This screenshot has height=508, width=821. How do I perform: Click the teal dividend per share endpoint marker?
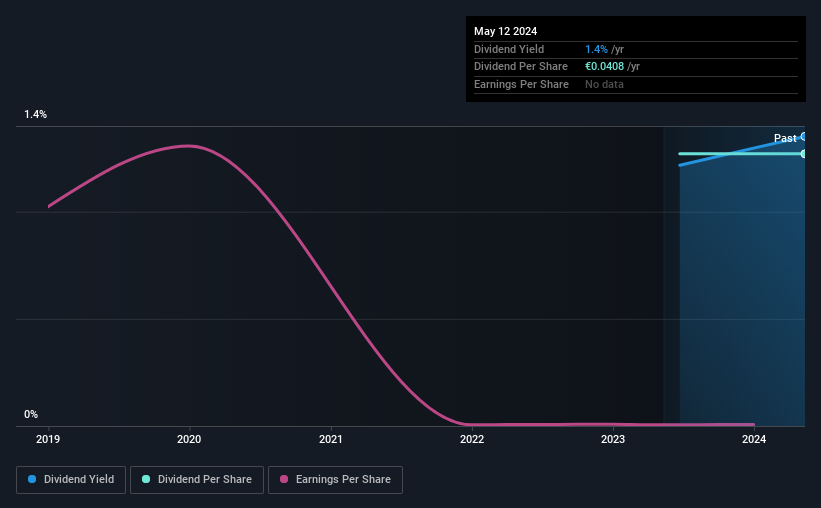804,153
